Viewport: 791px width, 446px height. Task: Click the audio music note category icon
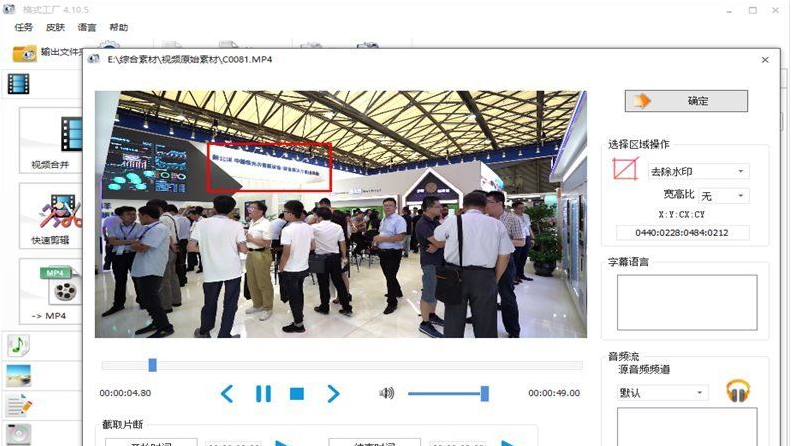[18, 345]
